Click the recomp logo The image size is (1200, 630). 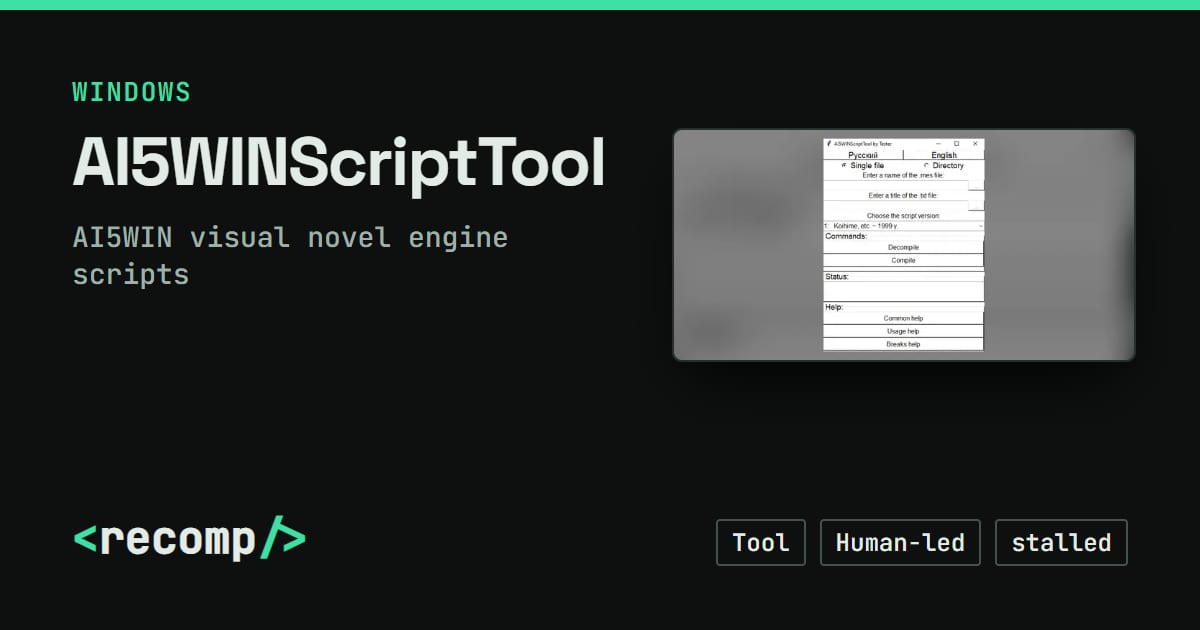(x=189, y=540)
